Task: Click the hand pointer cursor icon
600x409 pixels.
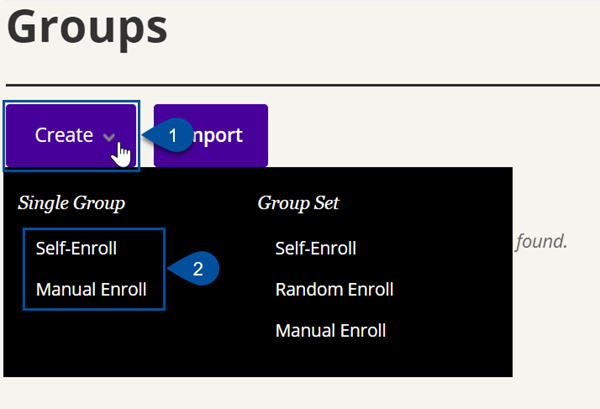Action: click(x=121, y=155)
